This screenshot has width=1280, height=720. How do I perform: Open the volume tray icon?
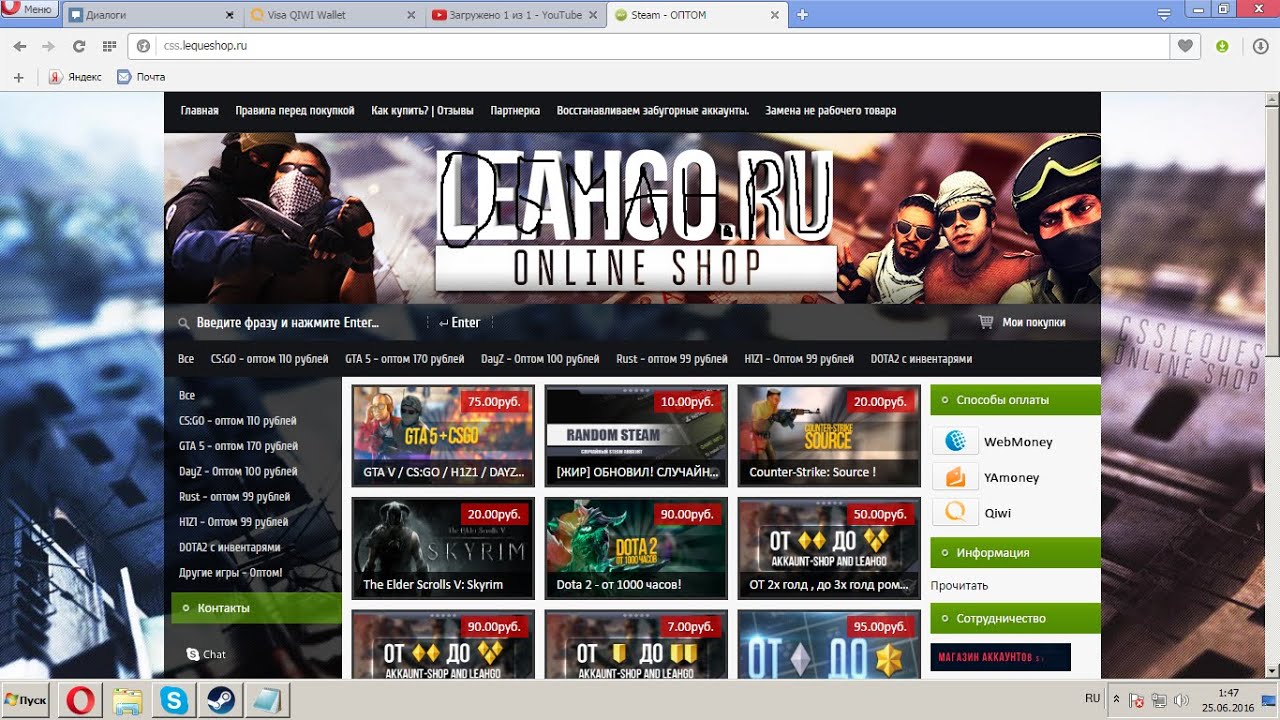point(1181,700)
